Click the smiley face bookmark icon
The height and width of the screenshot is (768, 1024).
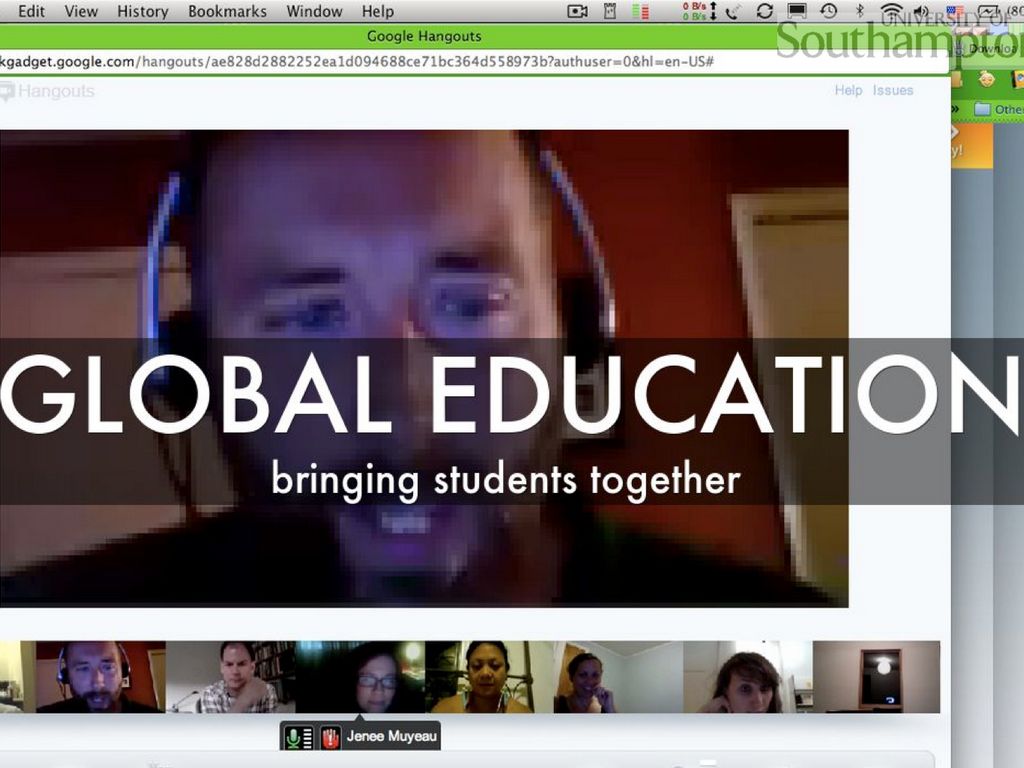[x=986, y=79]
